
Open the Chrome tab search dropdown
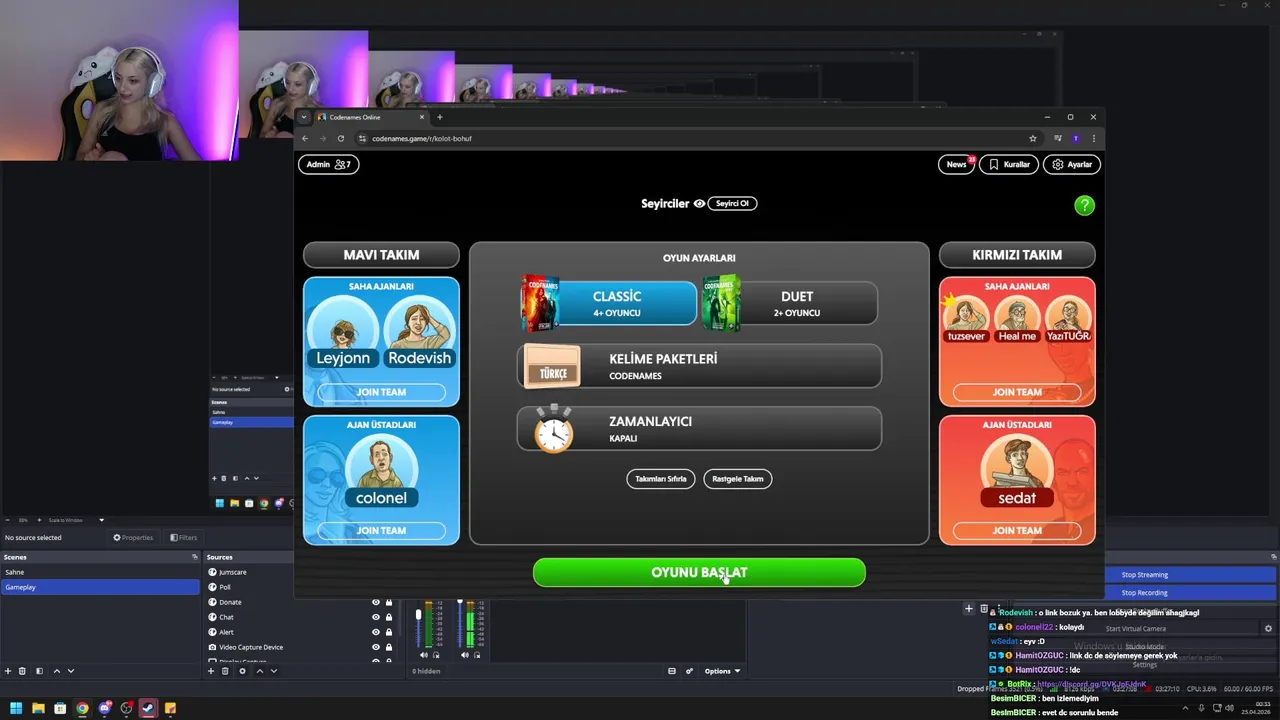point(304,117)
